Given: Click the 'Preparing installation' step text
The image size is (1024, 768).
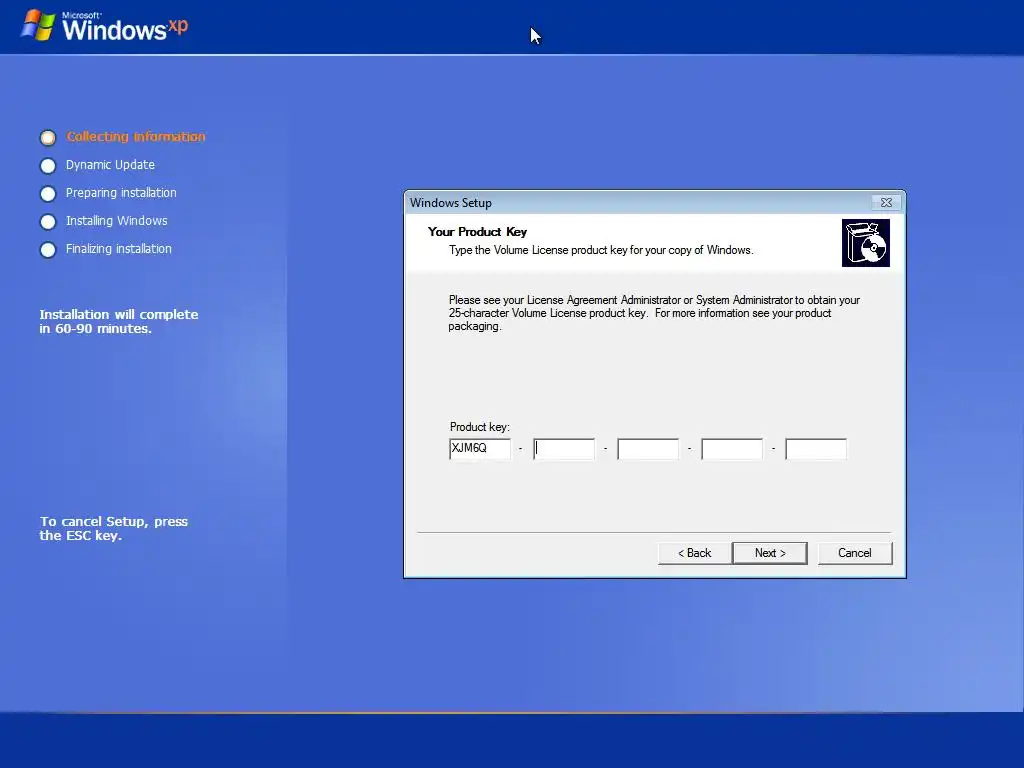Looking at the screenshot, I should pyautogui.click(x=121, y=193).
